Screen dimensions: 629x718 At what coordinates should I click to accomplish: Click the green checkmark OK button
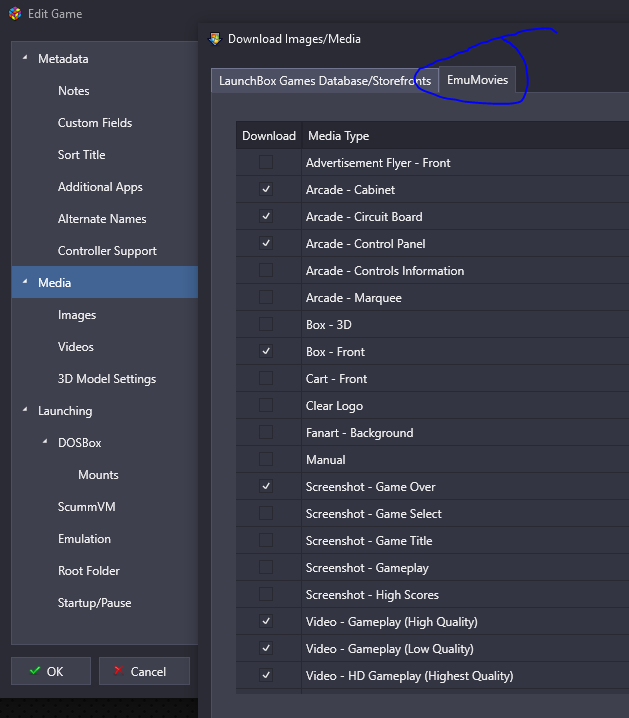pos(51,671)
